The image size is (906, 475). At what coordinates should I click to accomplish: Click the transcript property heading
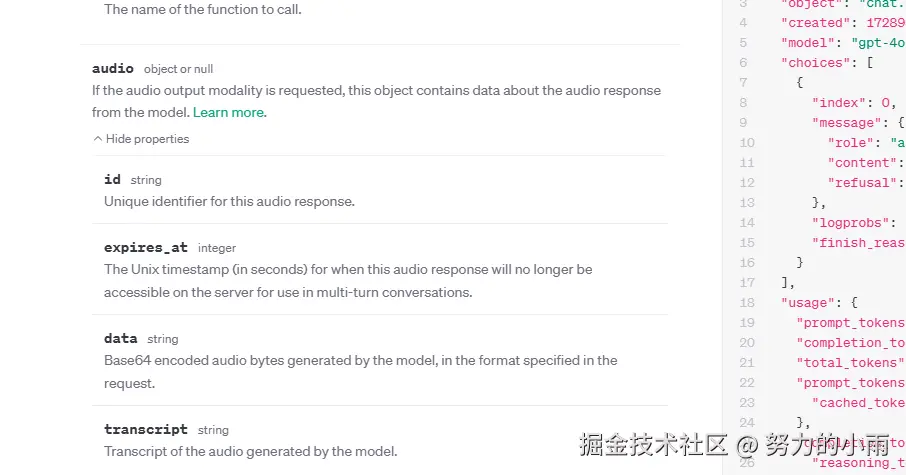click(145, 429)
